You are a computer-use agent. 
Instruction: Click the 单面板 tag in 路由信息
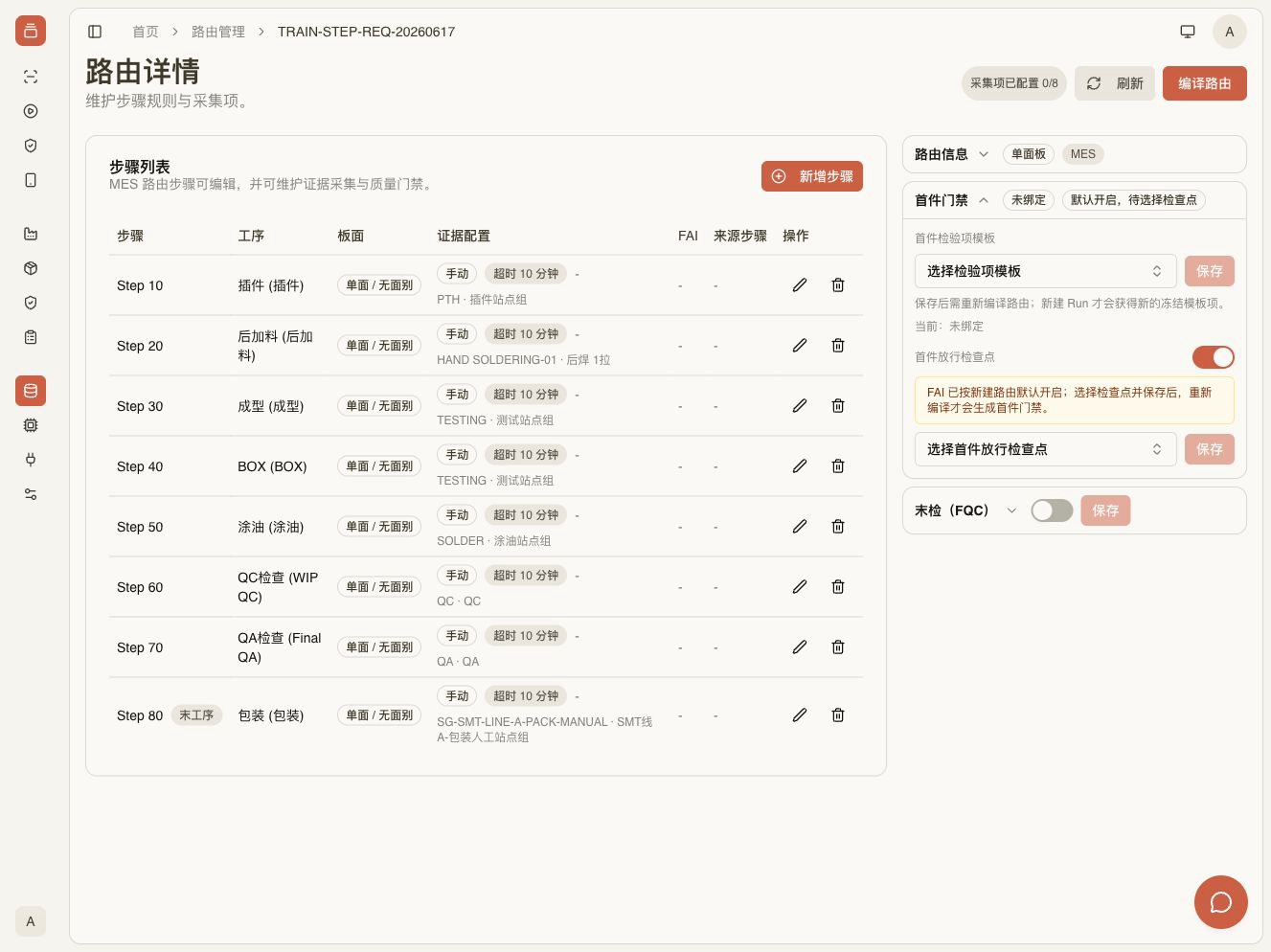click(1029, 154)
